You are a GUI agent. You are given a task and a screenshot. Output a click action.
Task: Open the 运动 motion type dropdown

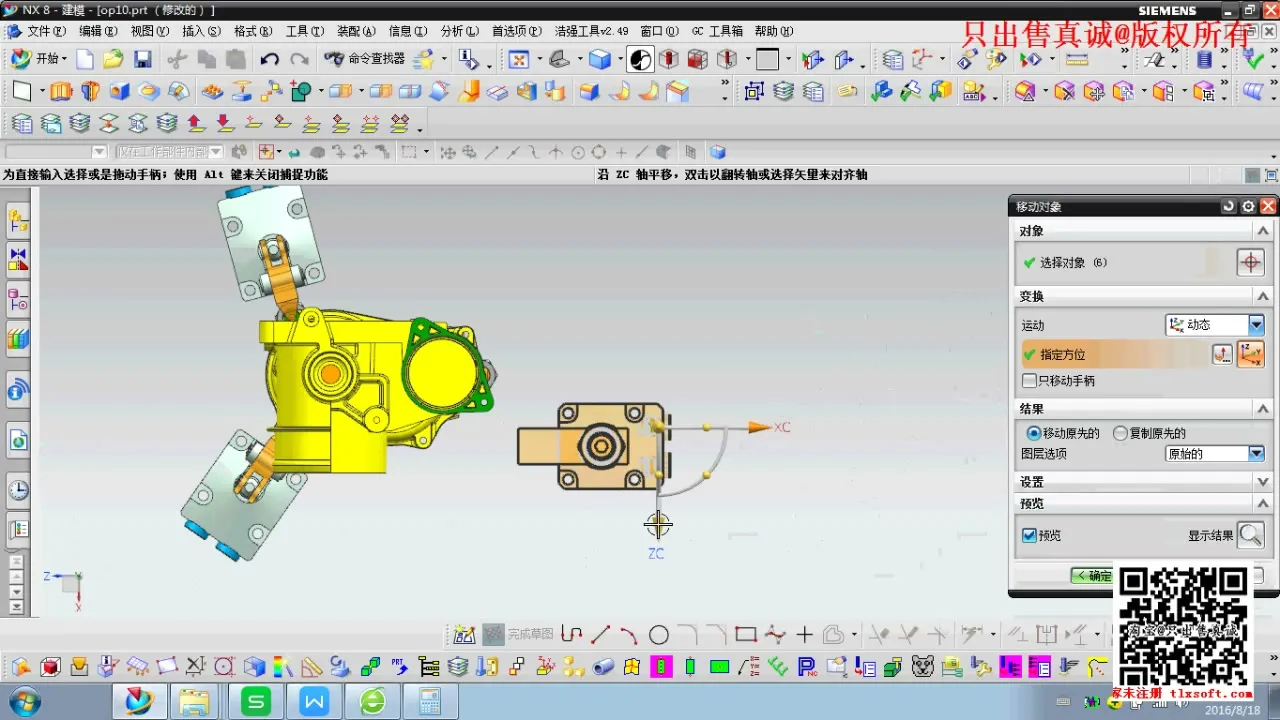click(1256, 325)
